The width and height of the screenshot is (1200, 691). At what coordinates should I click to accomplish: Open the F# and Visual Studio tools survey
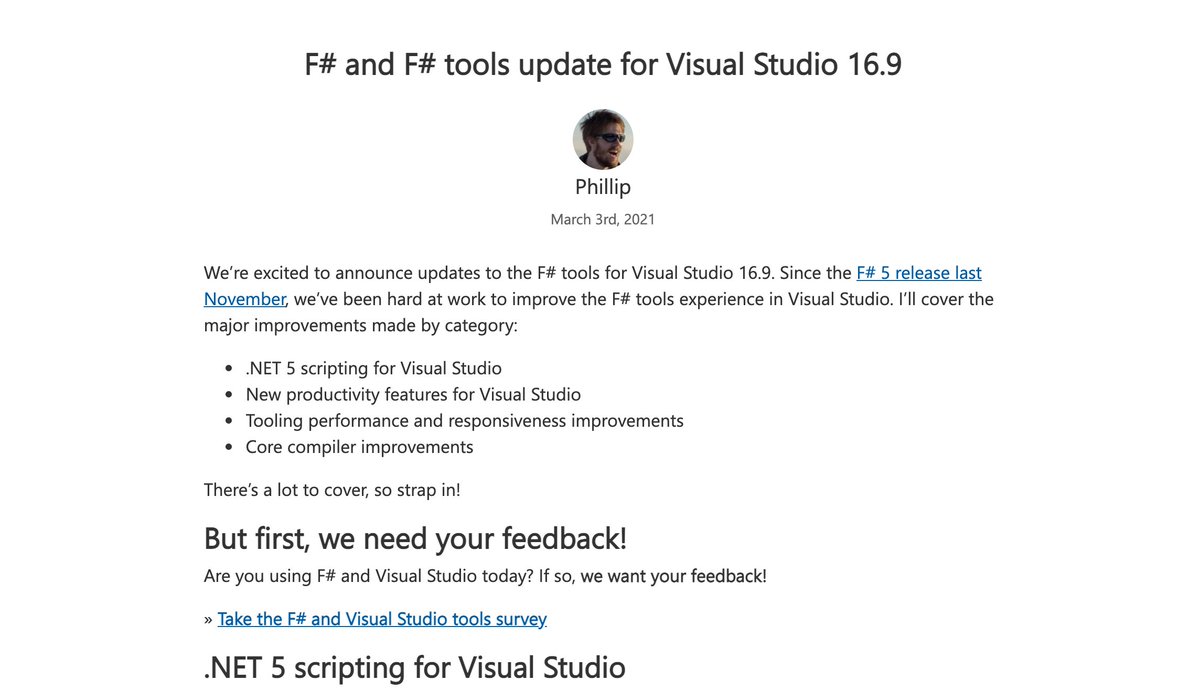click(x=382, y=619)
